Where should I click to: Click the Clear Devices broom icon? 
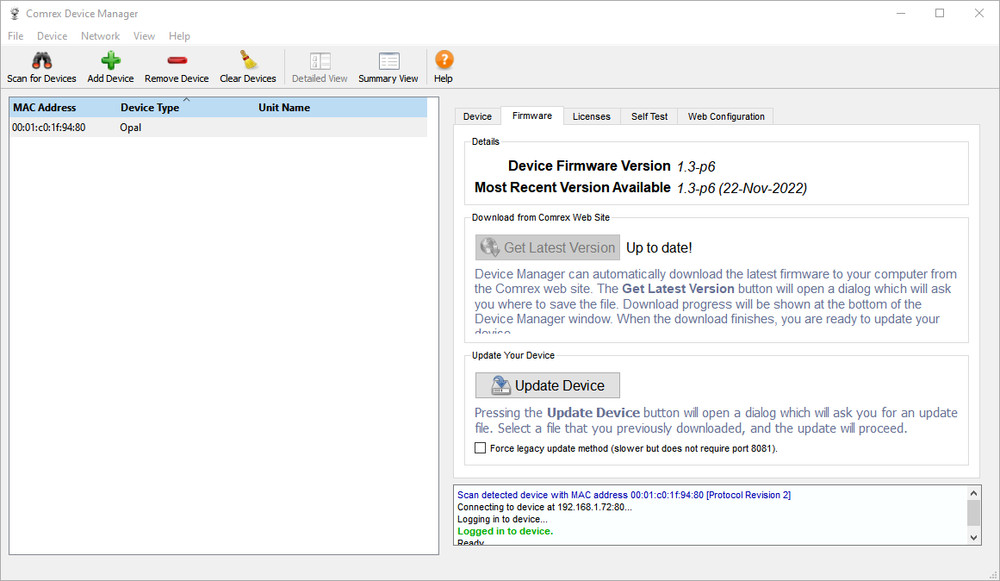point(247,61)
